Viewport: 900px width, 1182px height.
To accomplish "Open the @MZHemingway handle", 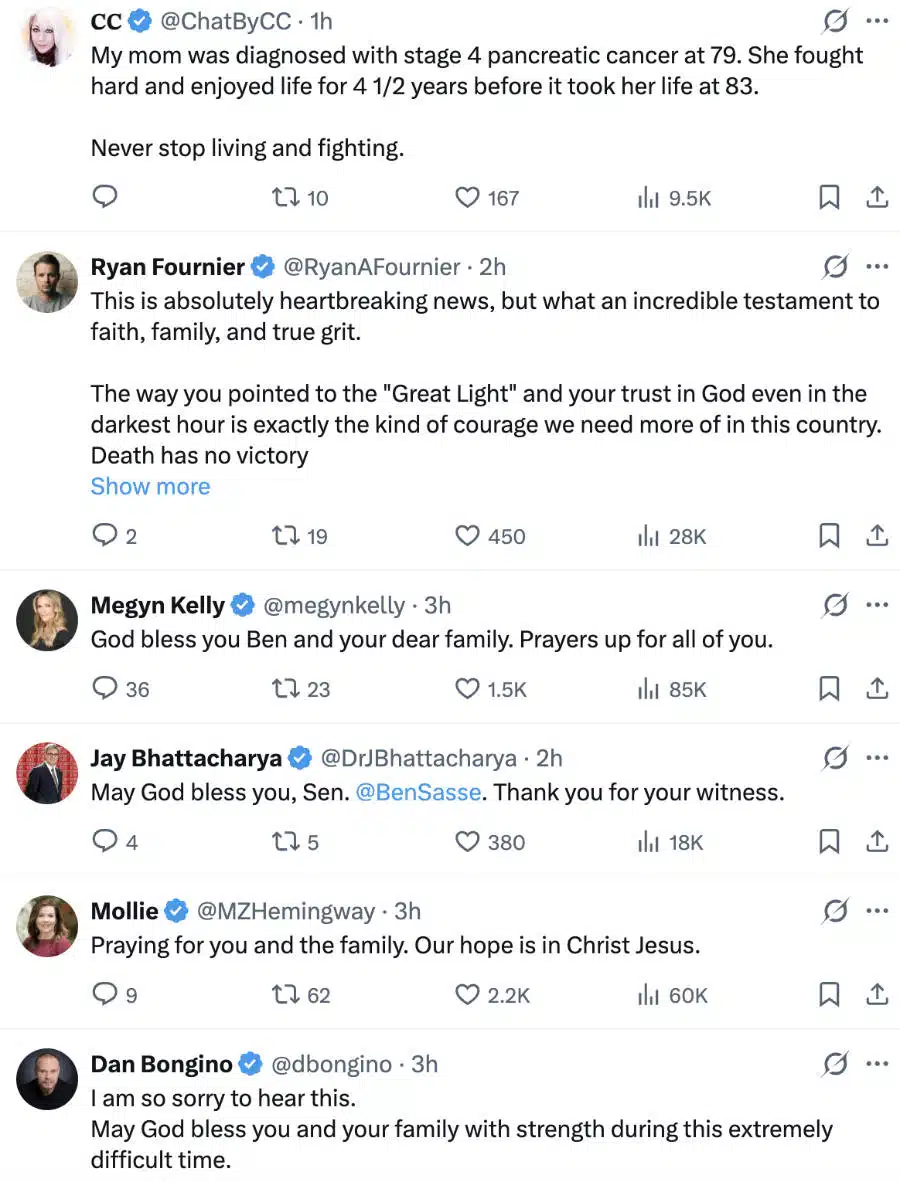I will coord(286,911).
